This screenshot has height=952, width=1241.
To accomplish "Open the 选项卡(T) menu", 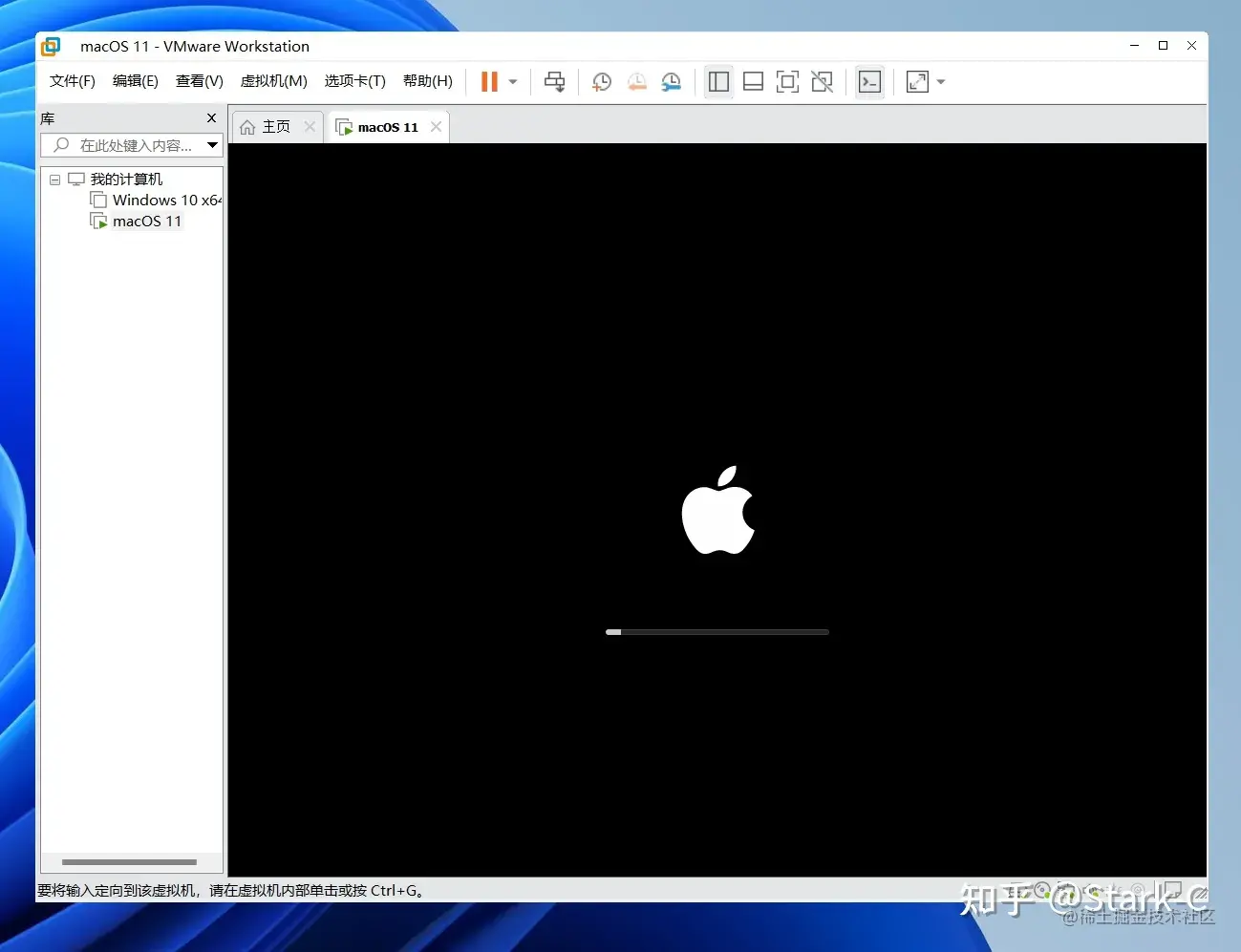I will tap(355, 81).
